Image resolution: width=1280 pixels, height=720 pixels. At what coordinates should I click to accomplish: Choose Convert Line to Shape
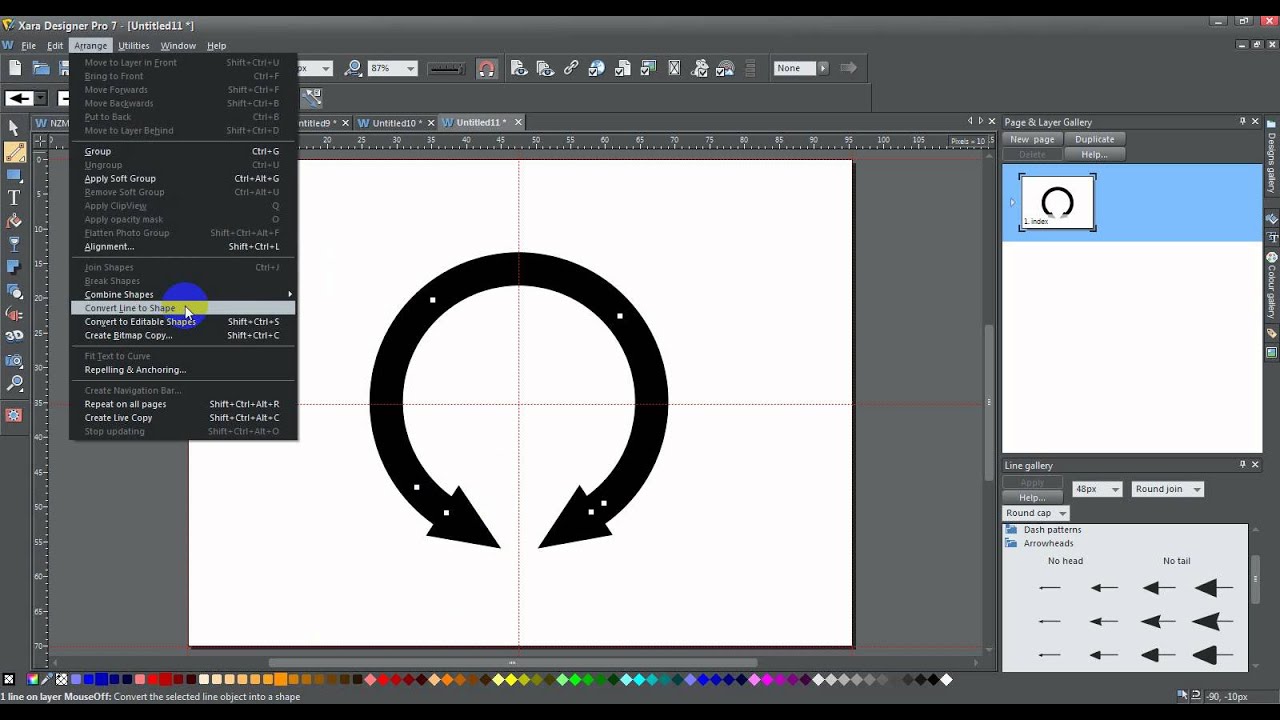183,308
